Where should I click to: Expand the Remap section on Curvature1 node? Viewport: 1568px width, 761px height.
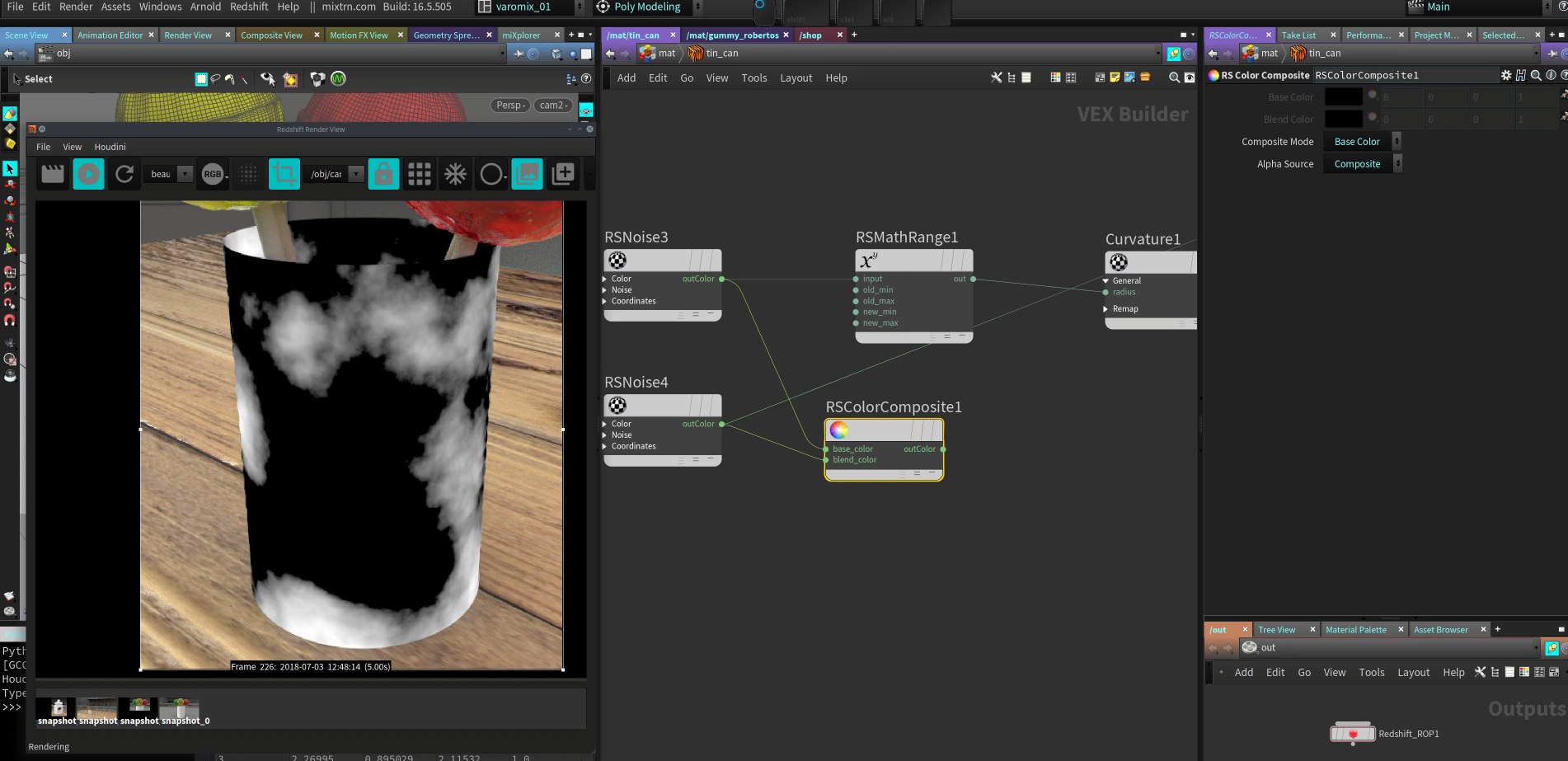[1106, 309]
